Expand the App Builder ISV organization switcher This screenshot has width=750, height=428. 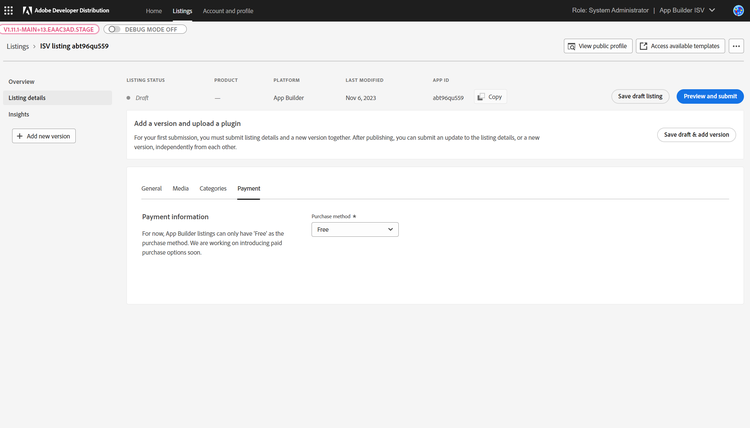click(687, 10)
